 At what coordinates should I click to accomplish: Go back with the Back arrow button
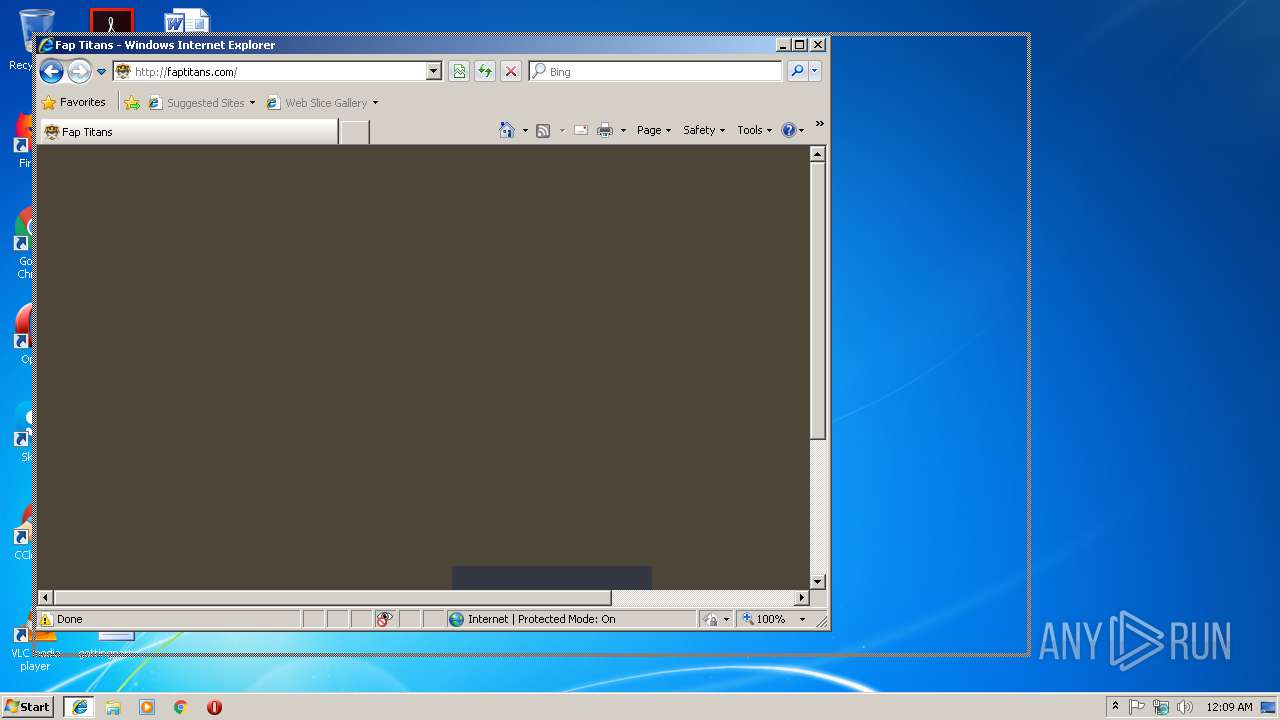51,71
